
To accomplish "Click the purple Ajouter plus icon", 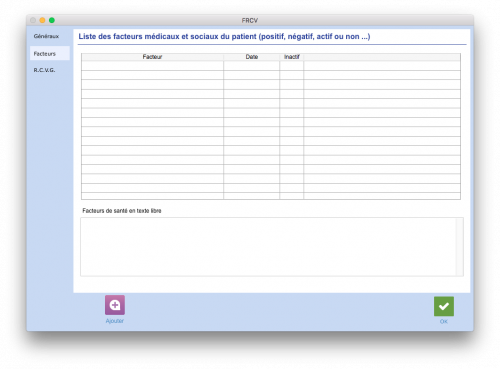I will pos(115,305).
